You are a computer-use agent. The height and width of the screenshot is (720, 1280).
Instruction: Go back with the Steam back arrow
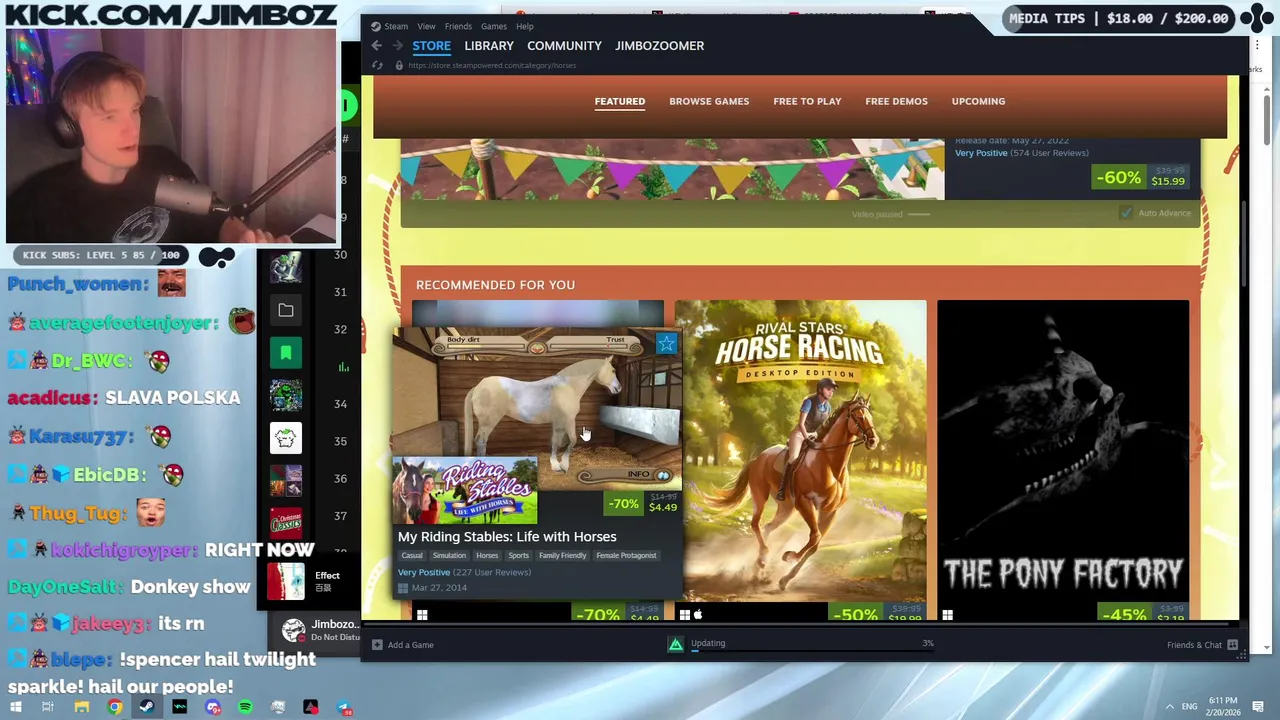[x=377, y=46]
